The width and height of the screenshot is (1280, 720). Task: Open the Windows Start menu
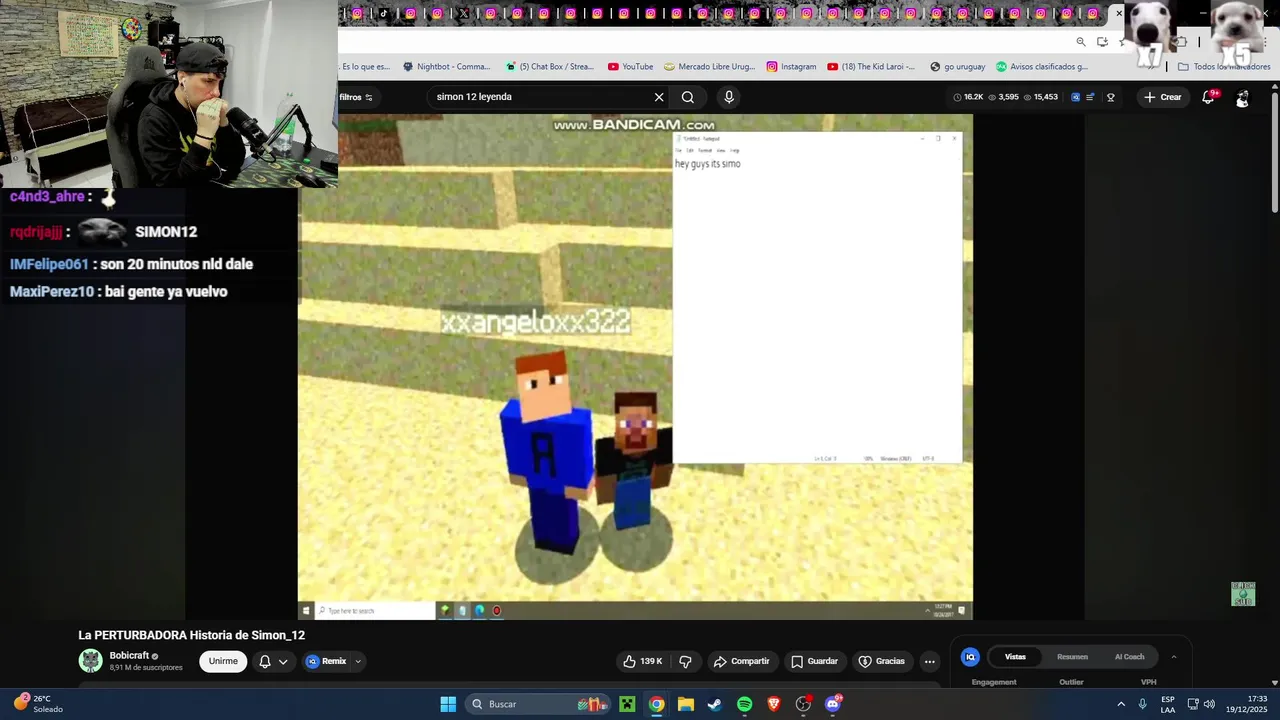click(x=448, y=704)
